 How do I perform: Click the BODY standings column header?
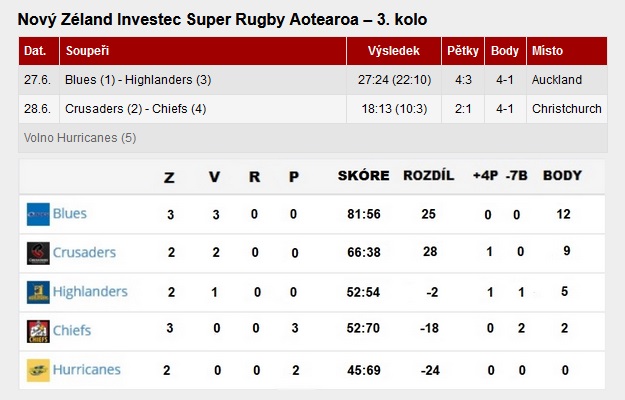562,175
